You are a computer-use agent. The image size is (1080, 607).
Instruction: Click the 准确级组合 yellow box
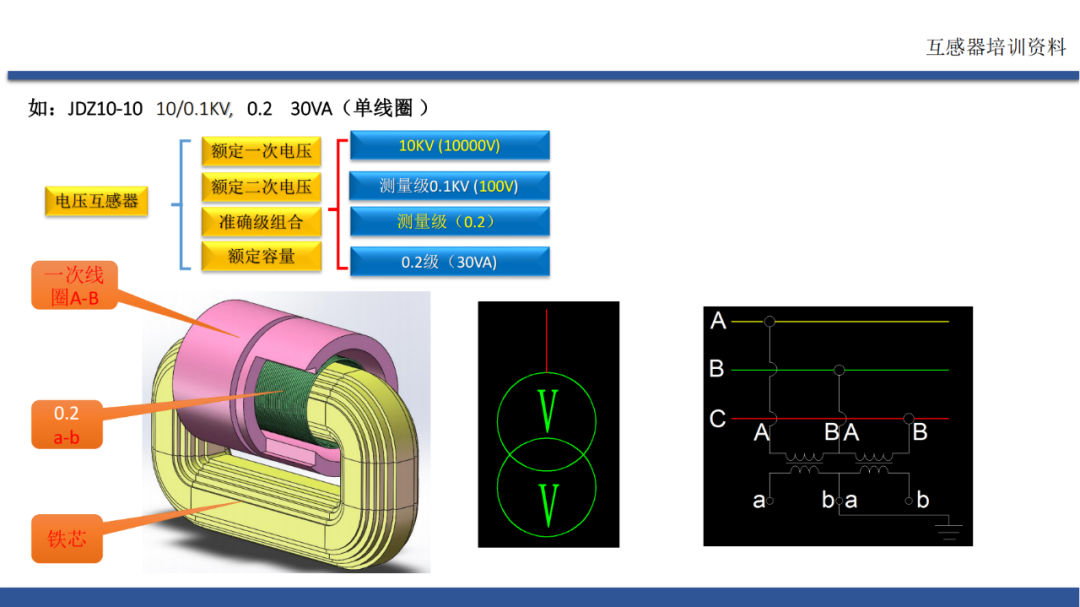click(x=261, y=222)
